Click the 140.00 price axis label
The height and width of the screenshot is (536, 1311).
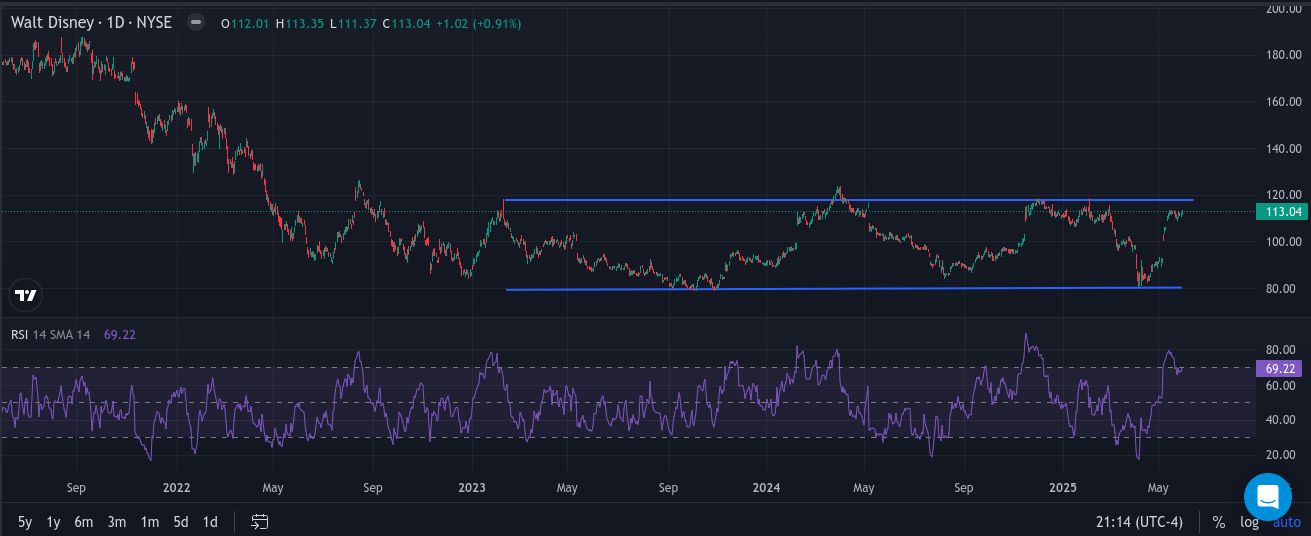coord(1283,148)
